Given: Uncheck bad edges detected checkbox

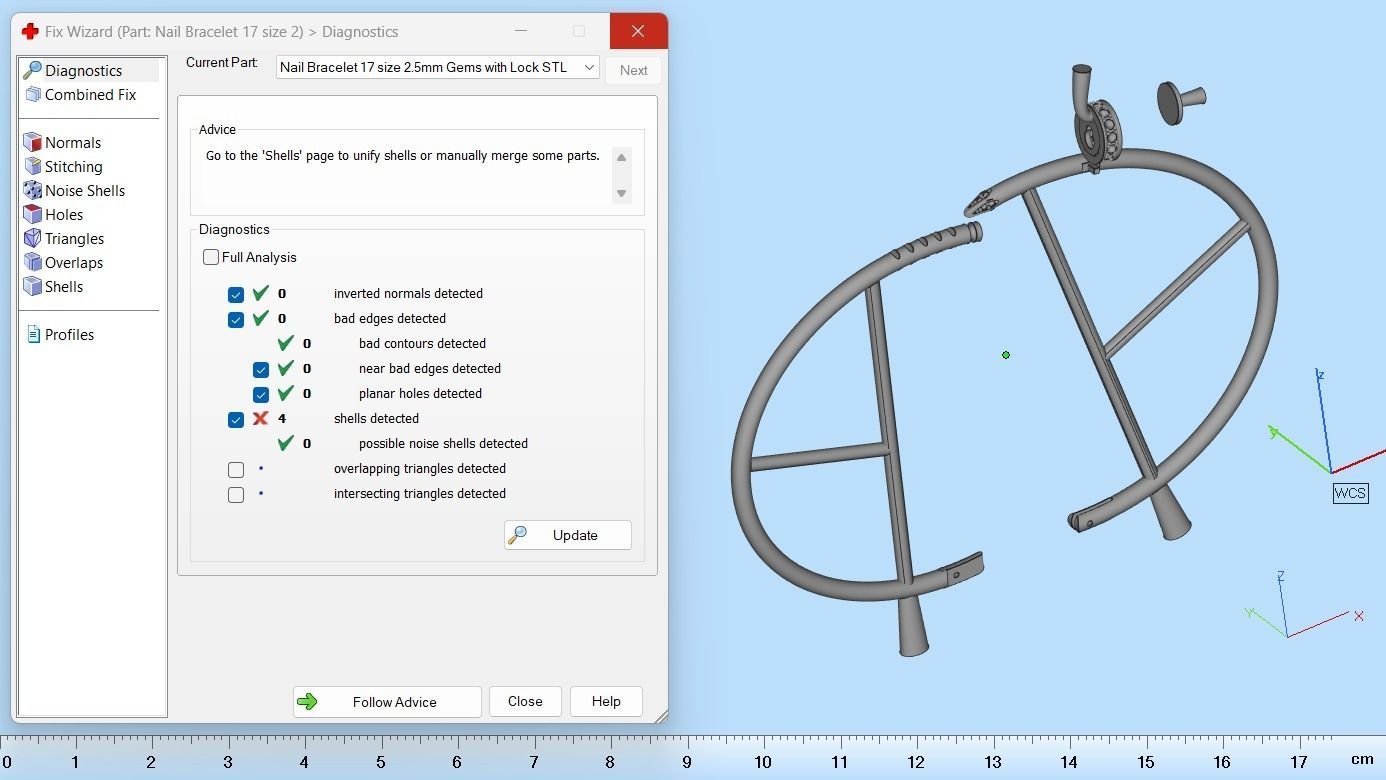Looking at the screenshot, I should click(x=236, y=319).
